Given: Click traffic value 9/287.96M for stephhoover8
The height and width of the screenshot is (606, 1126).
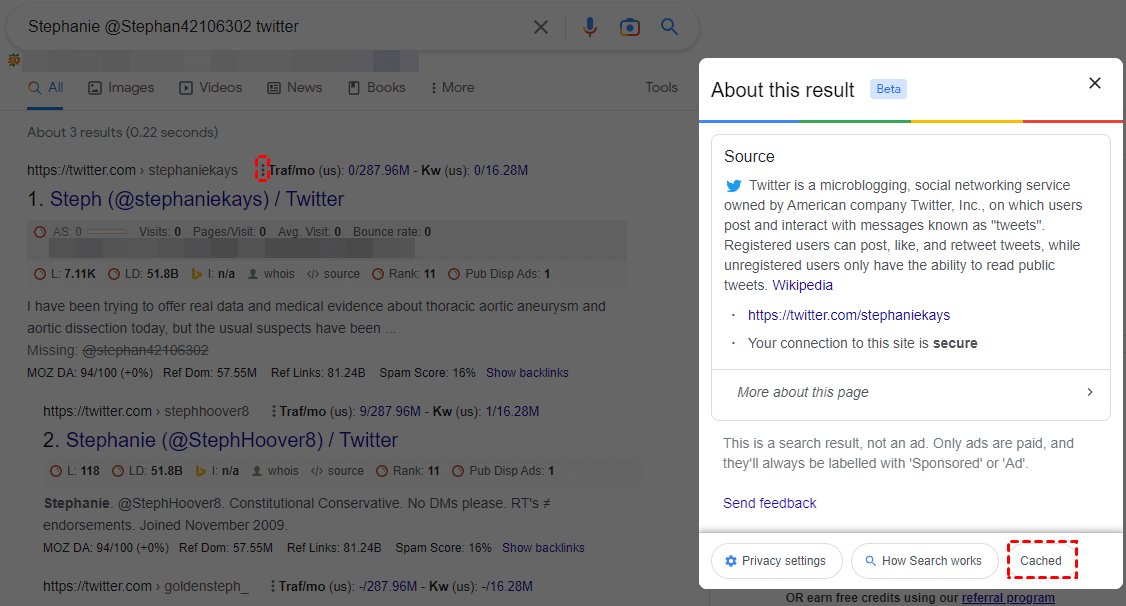Looking at the screenshot, I should 390,411.
